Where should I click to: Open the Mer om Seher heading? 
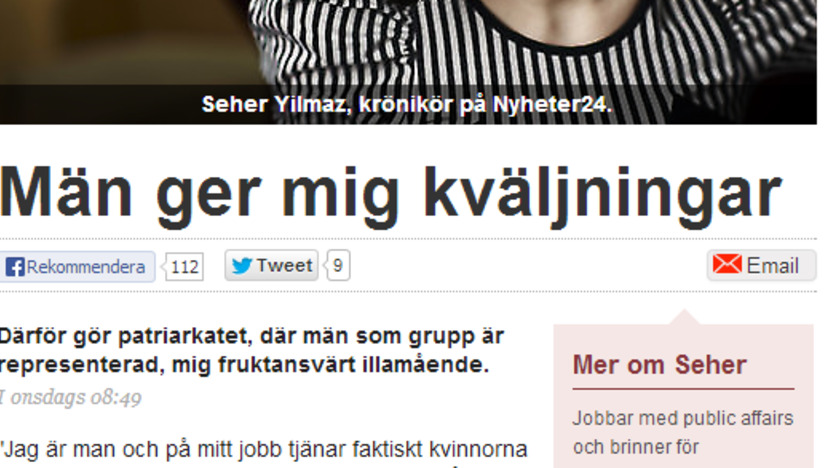pos(660,365)
